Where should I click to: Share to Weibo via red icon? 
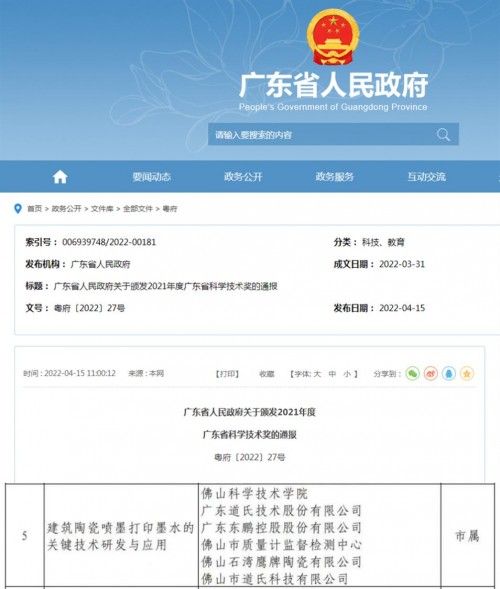click(431, 373)
